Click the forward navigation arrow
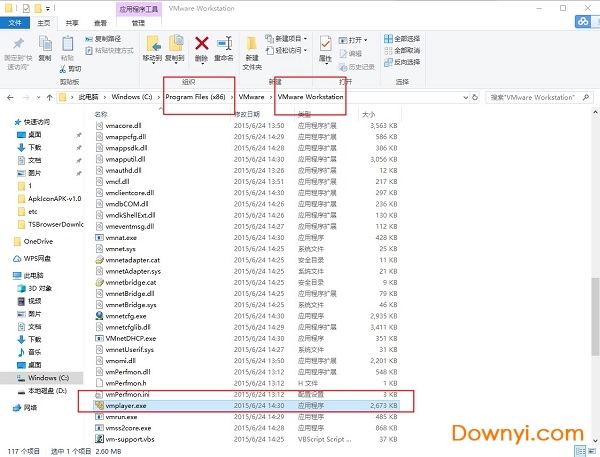Image resolution: width=600 pixels, height=457 pixels. [x=26, y=98]
